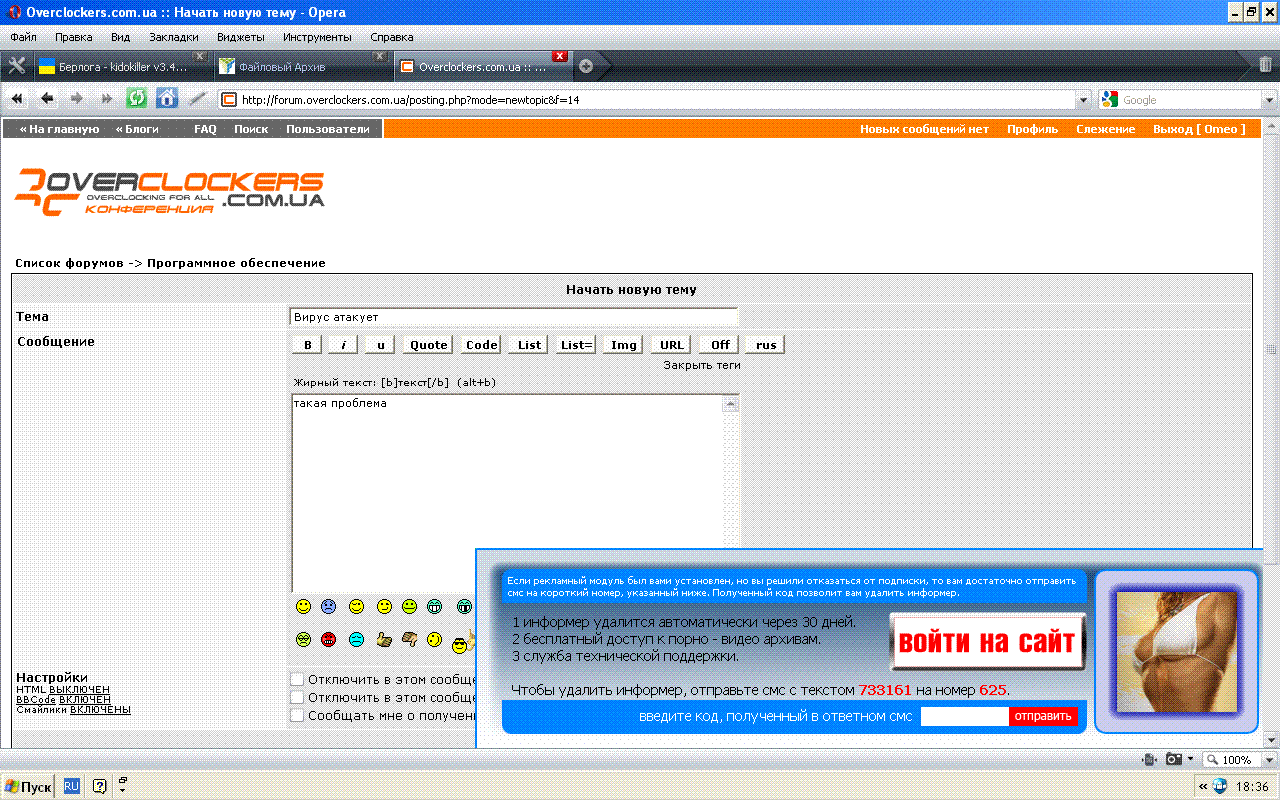Viewport: 1280px width, 800px height.
Task: Open the Opera panels wrench icon
Action: point(17,67)
